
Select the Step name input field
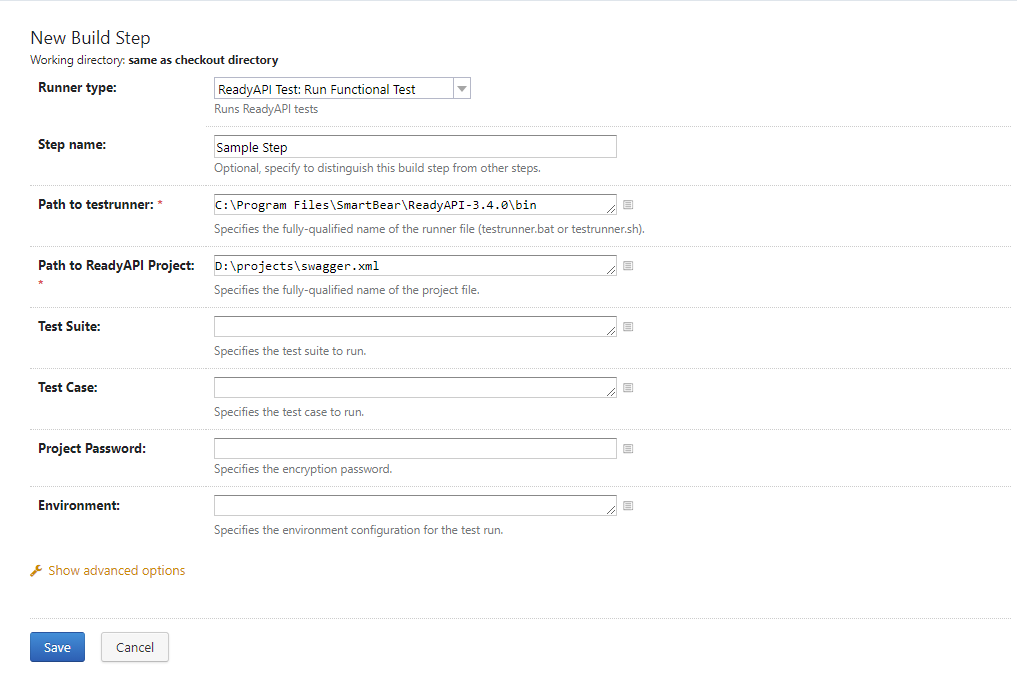tap(414, 146)
